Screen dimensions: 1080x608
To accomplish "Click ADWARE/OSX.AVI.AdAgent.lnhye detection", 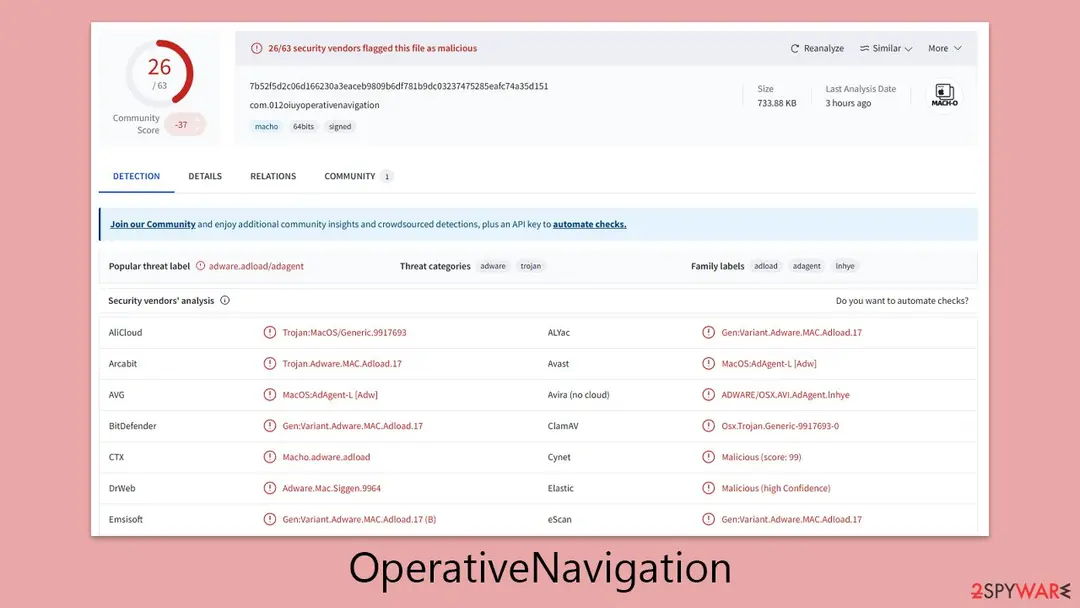I will point(785,395).
